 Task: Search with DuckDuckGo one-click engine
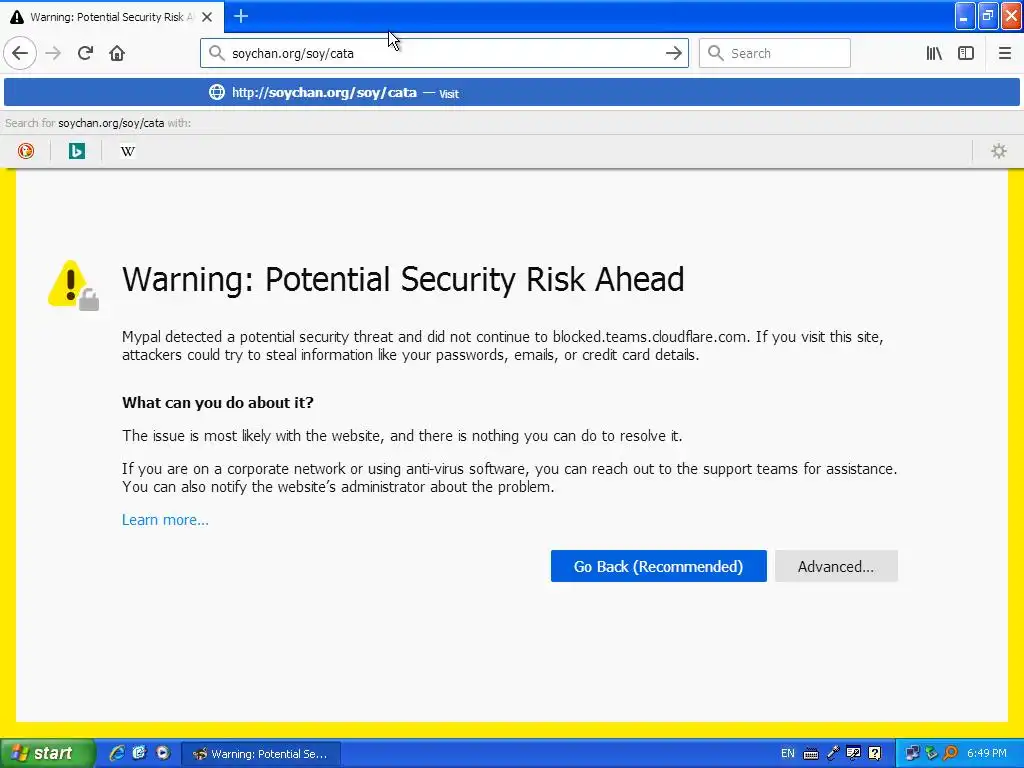[x=25, y=151]
